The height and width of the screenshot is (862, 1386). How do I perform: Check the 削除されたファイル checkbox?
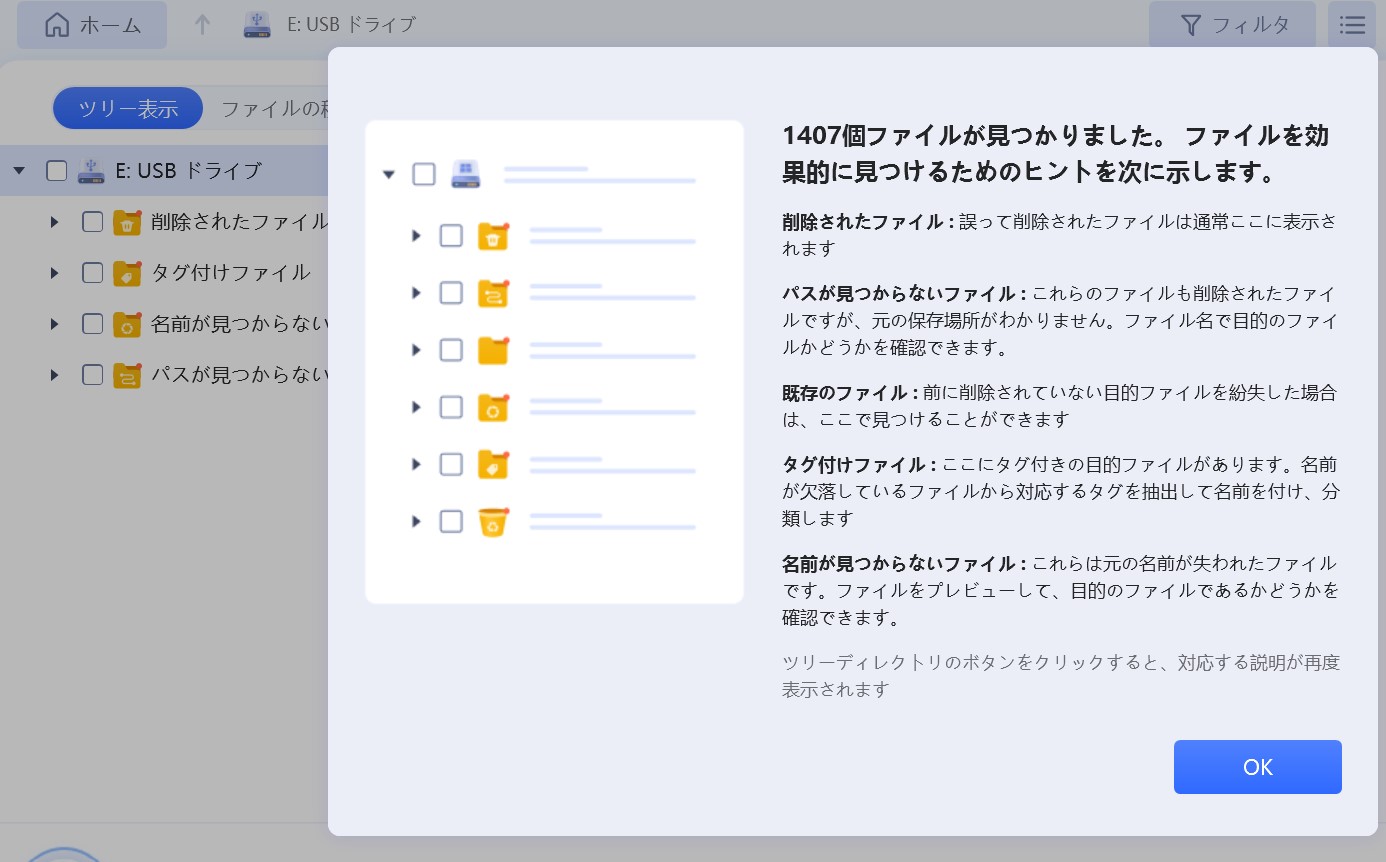click(x=92, y=222)
